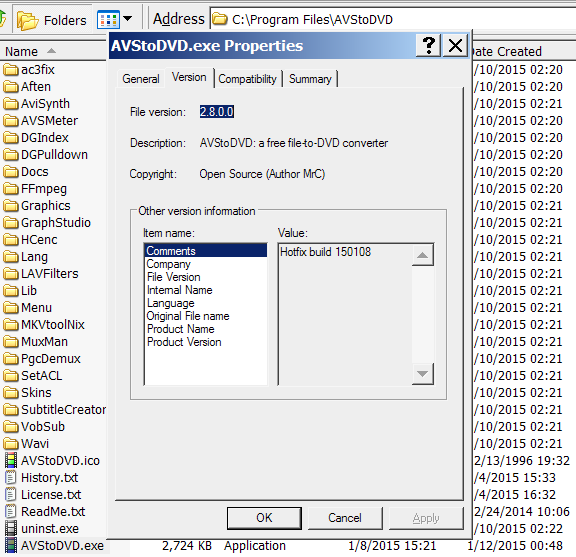Click the AVStoDVD.exe file icon
The image size is (576, 557).
[x=11, y=545]
